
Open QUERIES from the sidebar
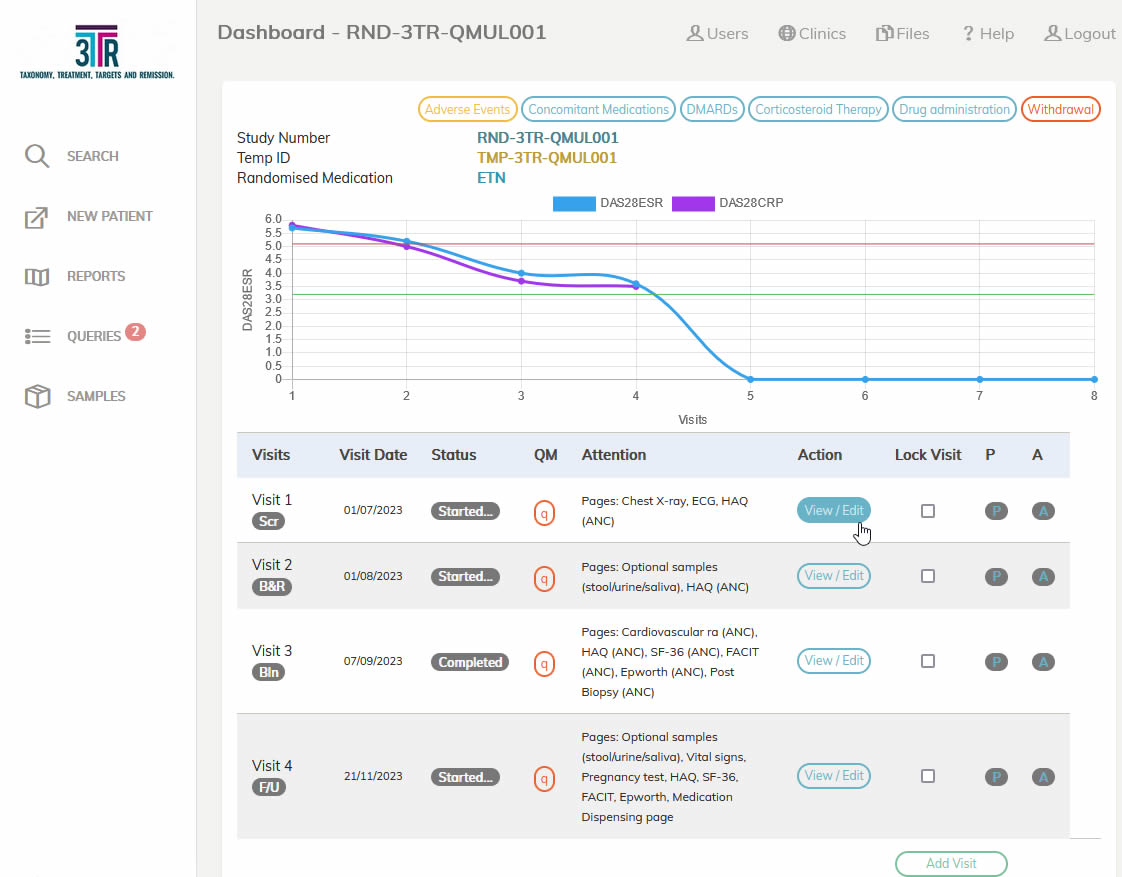coord(94,336)
